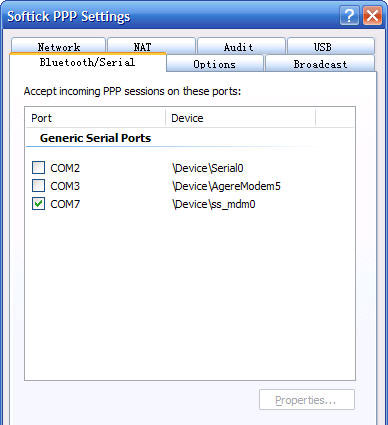The image size is (388, 425).
Task: Open the NAT tab
Action: click(x=152, y=46)
